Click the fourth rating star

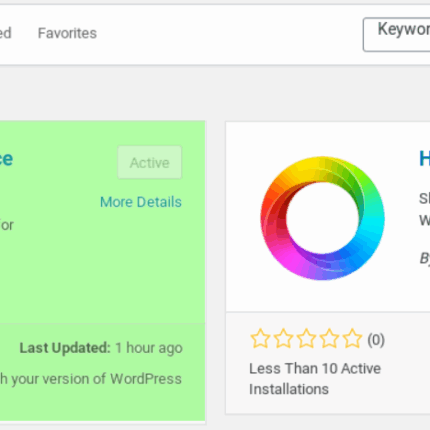(329, 339)
